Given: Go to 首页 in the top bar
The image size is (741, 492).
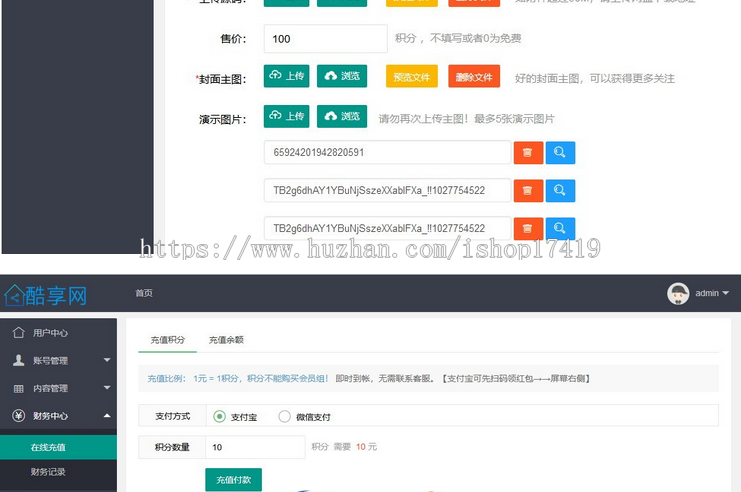Looking at the screenshot, I should (x=144, y=293).
